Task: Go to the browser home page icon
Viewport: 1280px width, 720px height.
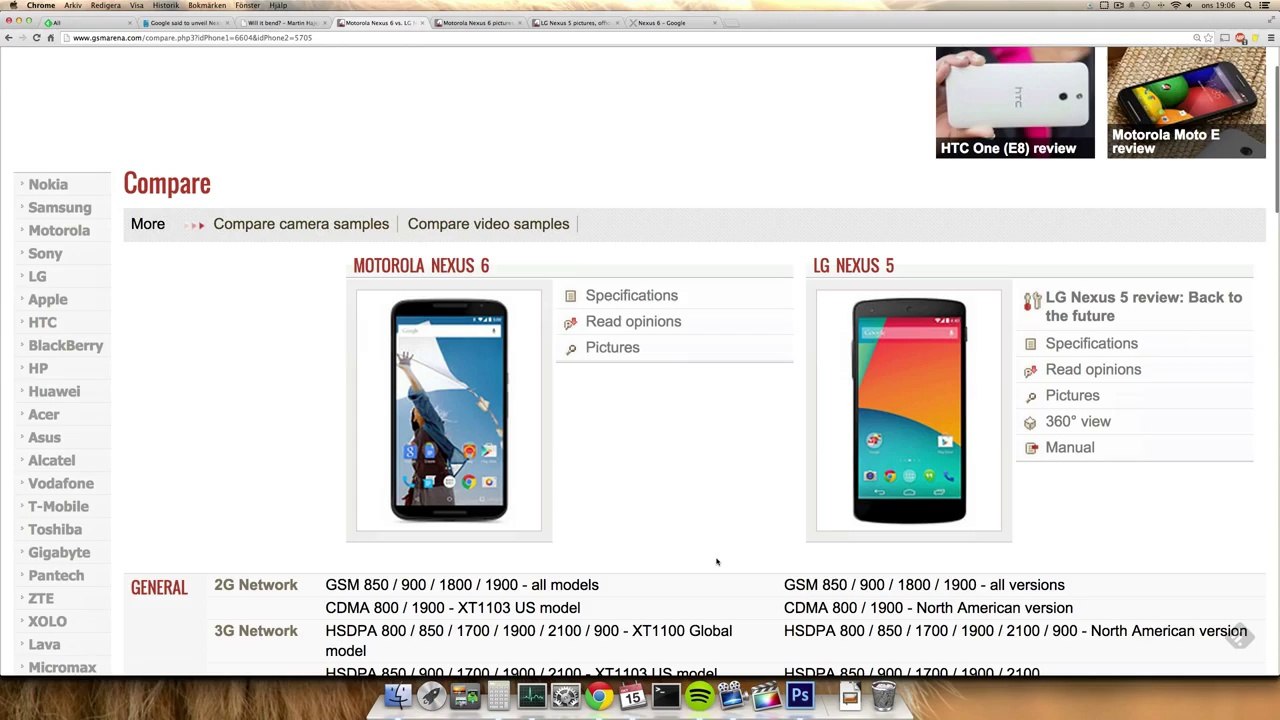Action: coord(50,38)
